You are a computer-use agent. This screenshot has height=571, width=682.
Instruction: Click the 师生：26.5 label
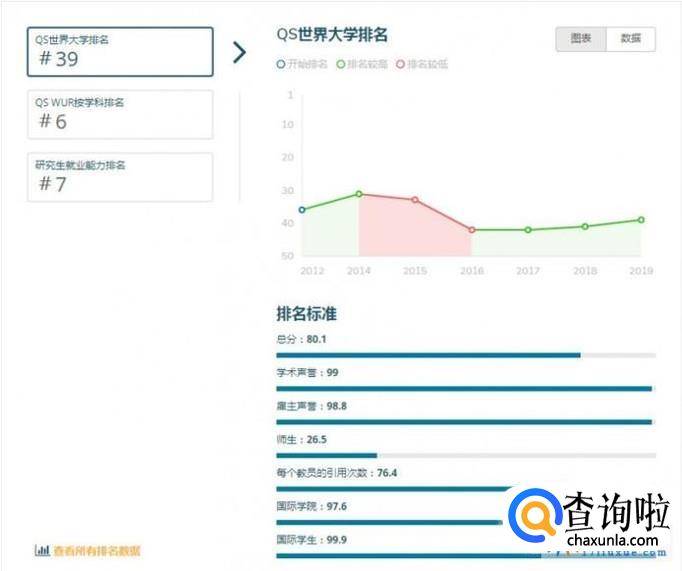(301, 440)
